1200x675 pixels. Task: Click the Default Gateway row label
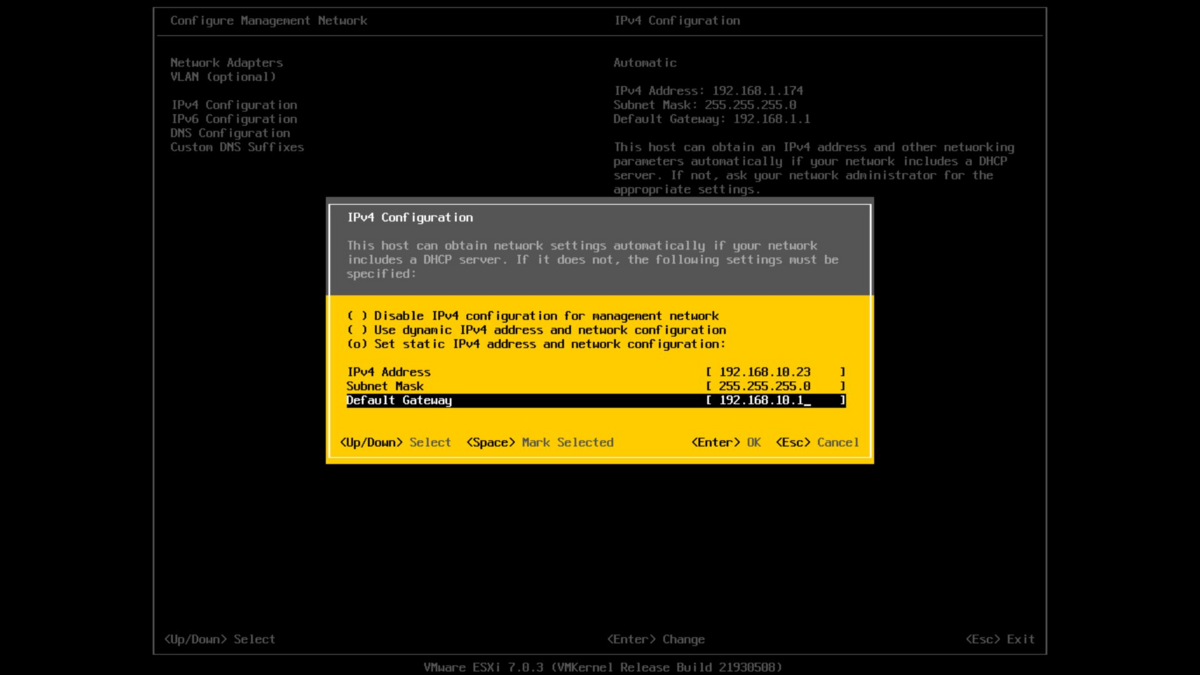click(399, 400)
